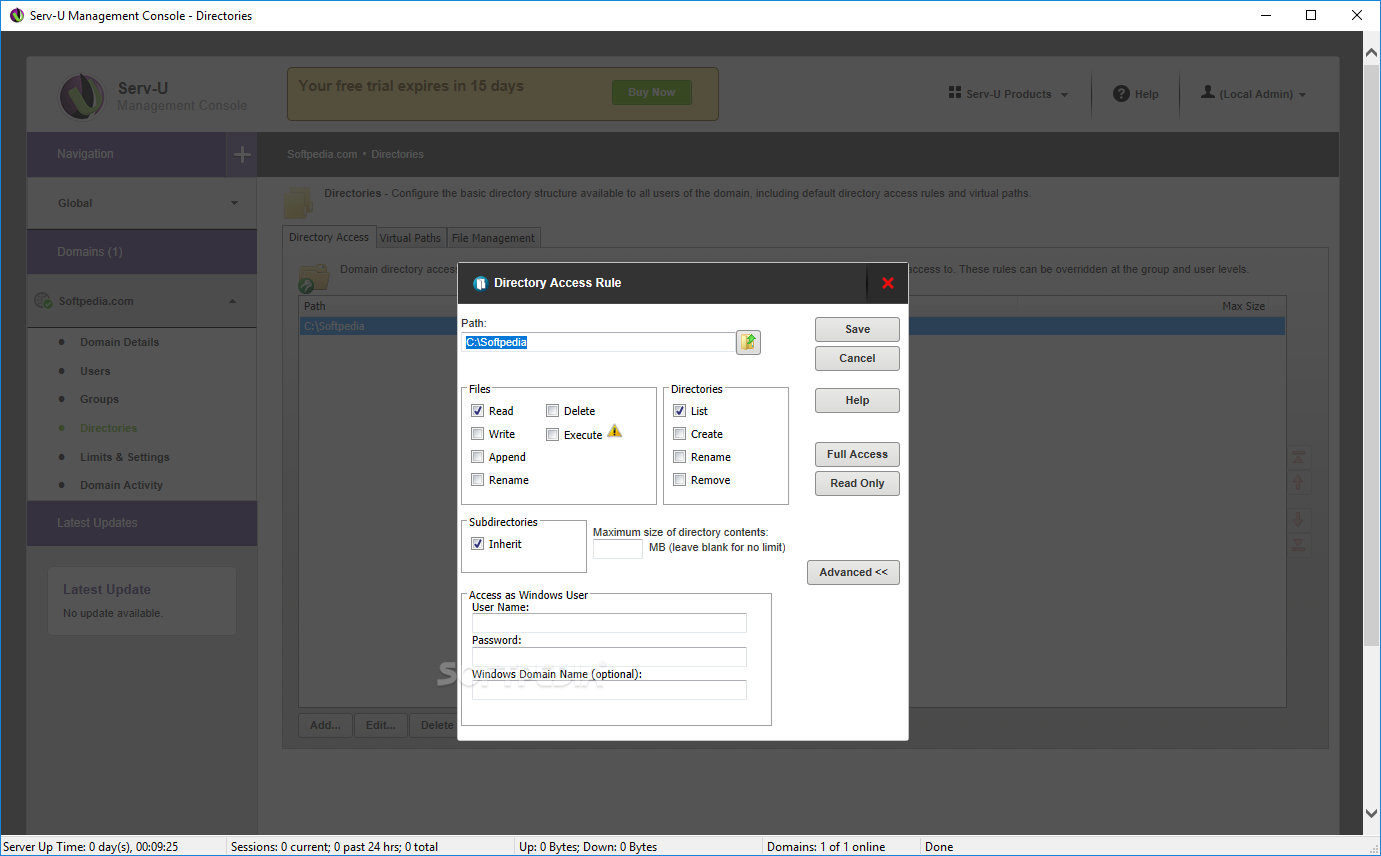The height and width of the screenshot is (856, 1381).
Task: Uncheck the List directories checkbox
Action: 680,411
